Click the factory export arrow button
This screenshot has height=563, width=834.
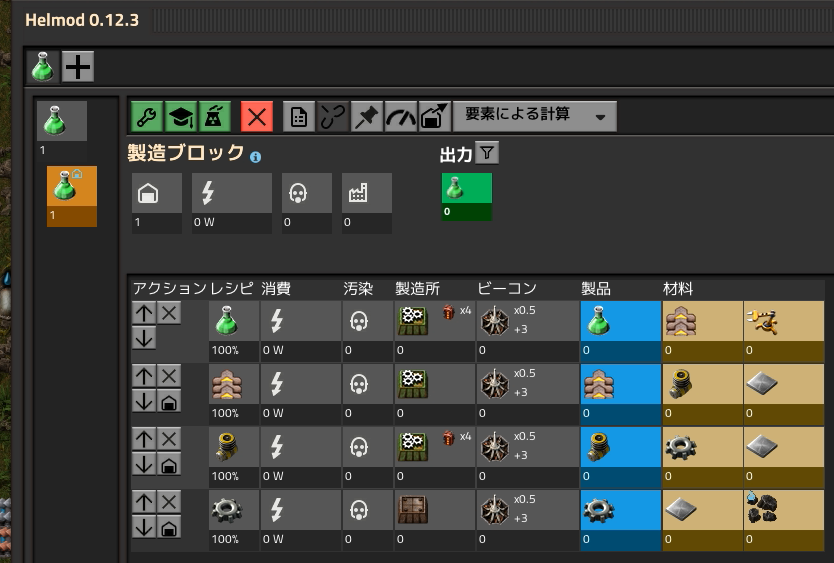coord(435,116)
